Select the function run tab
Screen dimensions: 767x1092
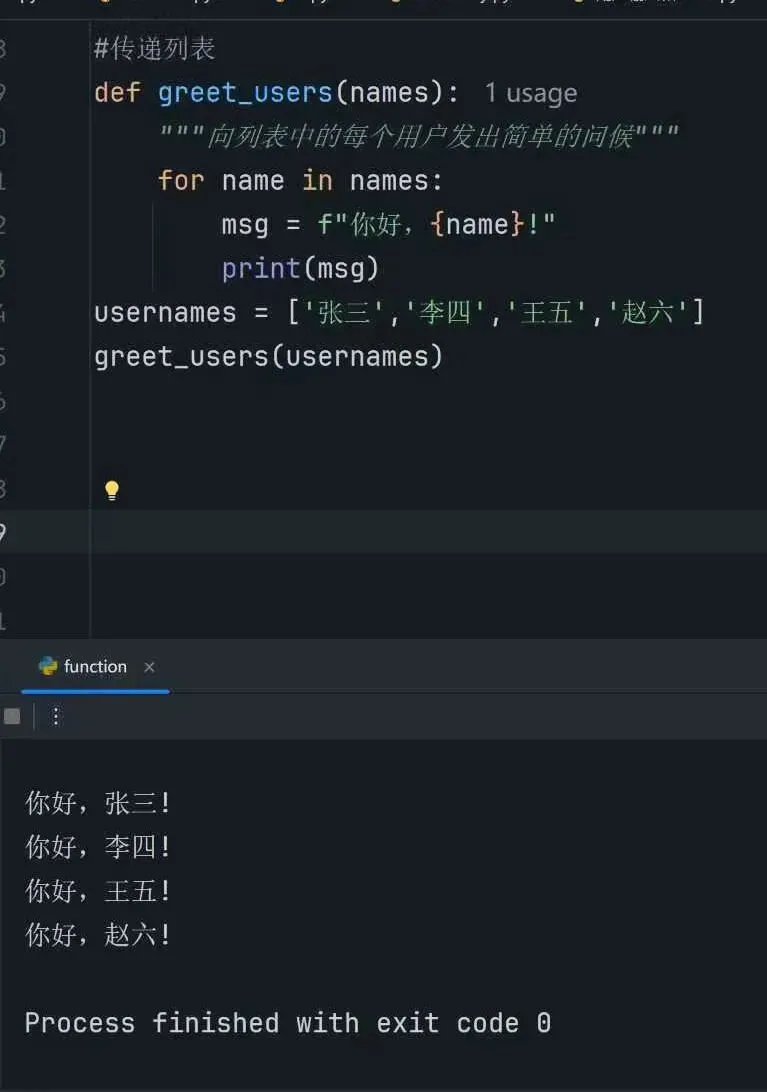tap(95, 667)
